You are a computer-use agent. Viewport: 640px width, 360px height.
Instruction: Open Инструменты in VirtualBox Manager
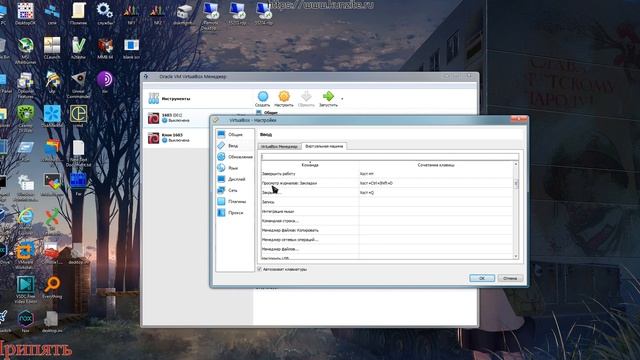(x=198, y=98)
